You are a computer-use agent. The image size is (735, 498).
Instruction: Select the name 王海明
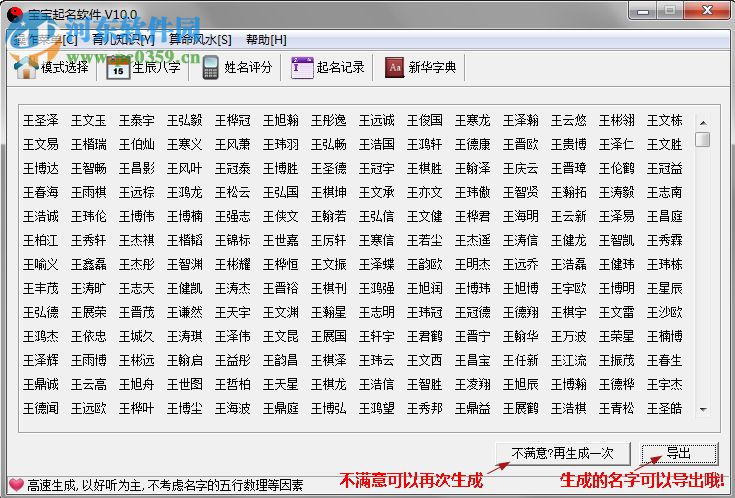[x=521, y=216]
